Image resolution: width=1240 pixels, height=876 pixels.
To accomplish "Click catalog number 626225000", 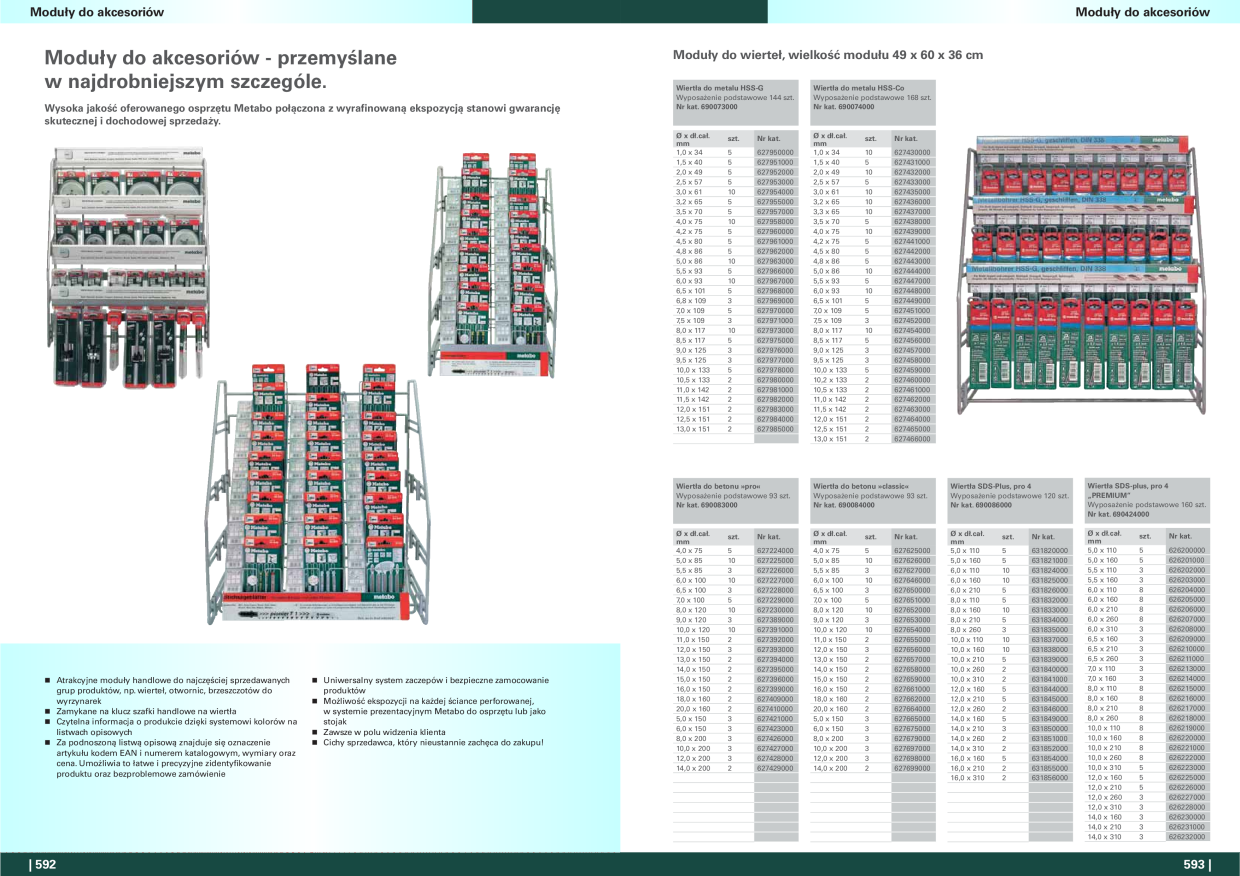I will pyautogui.click(x=1187, y=777).
